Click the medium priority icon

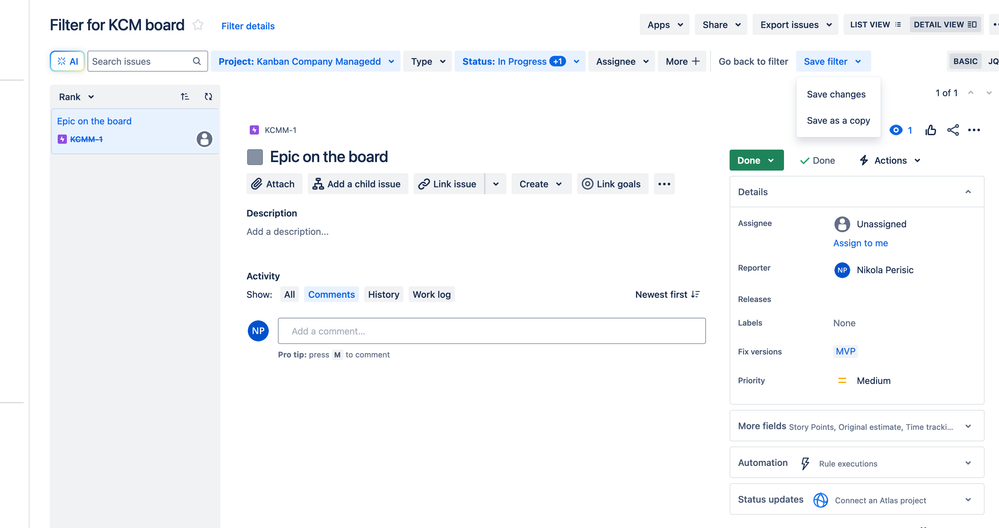point(842,381)
